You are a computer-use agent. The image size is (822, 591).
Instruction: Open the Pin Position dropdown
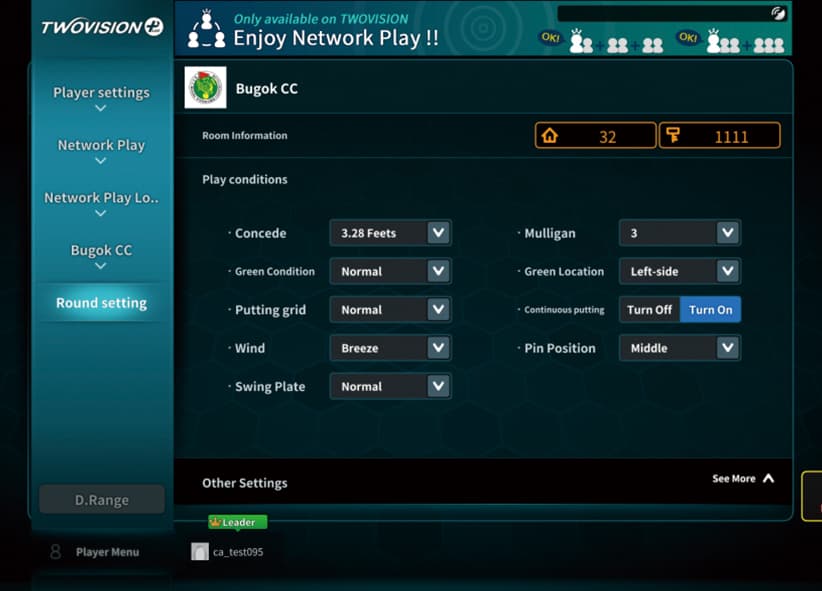point(679,348)
